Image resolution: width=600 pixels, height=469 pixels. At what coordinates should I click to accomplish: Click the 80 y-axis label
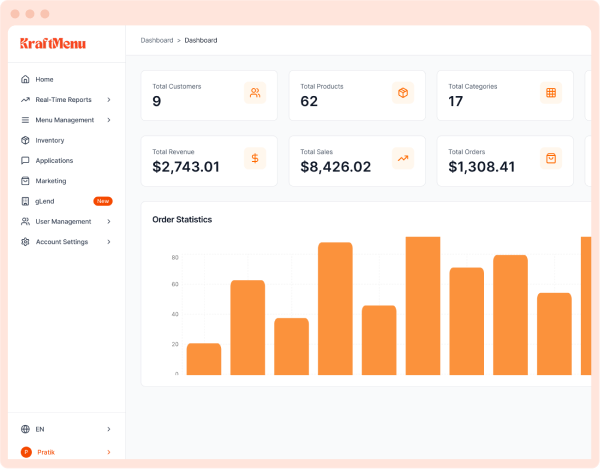(x=175, y=257)
